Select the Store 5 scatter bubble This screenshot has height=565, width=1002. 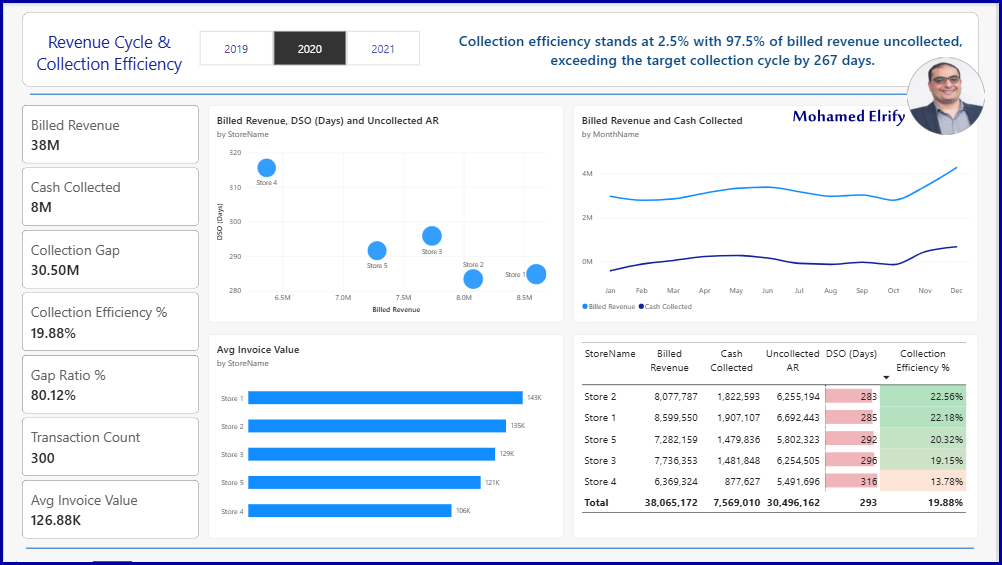(377, 251)
